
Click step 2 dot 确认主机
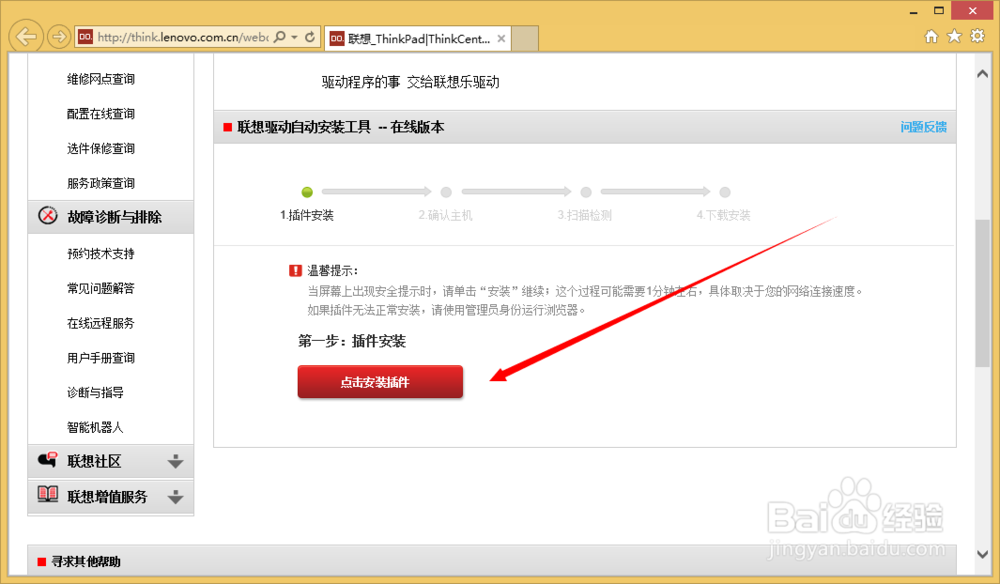[446, 192]
